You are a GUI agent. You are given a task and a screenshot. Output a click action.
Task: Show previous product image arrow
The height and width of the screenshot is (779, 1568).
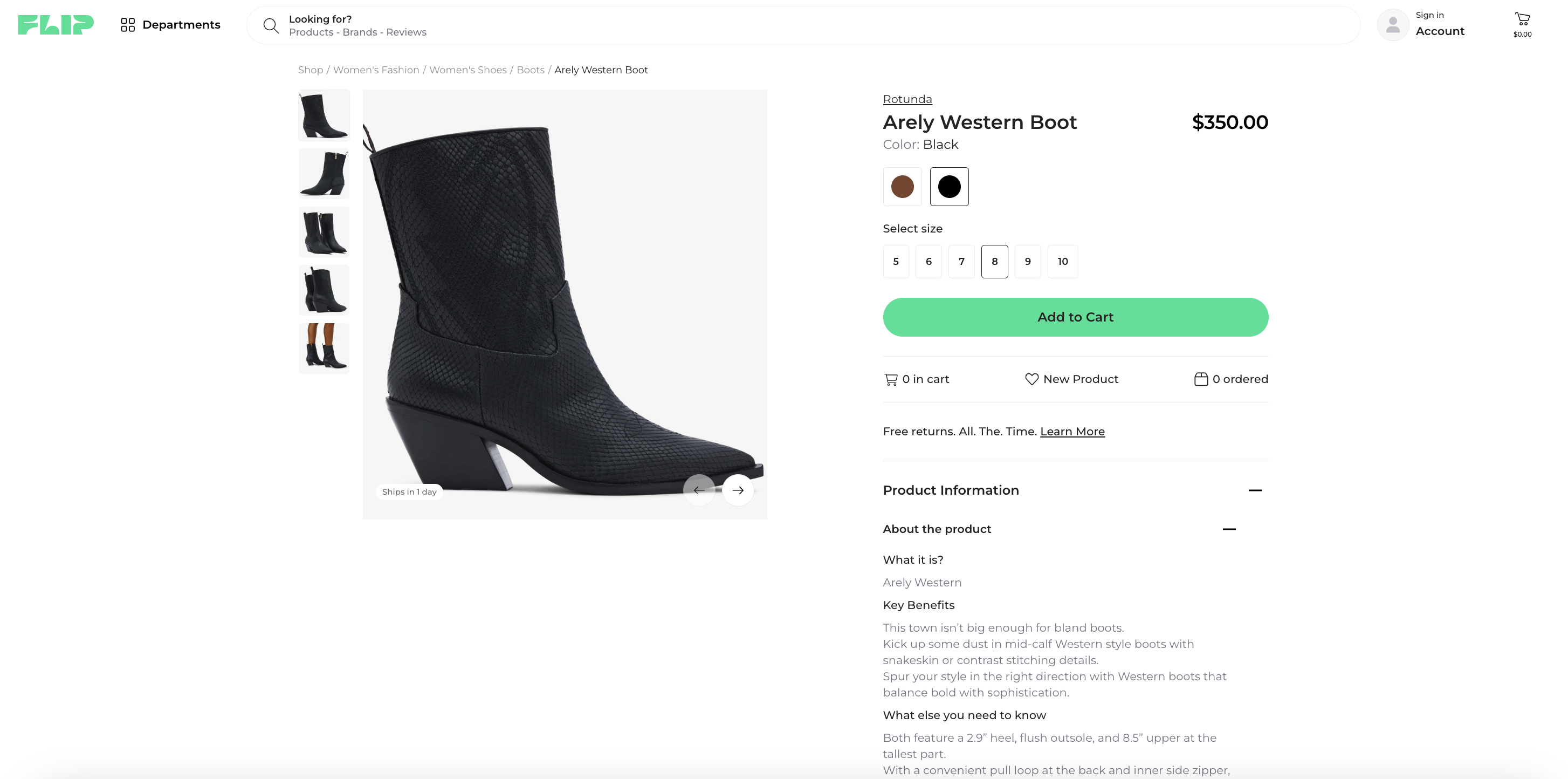pos(699,490)
